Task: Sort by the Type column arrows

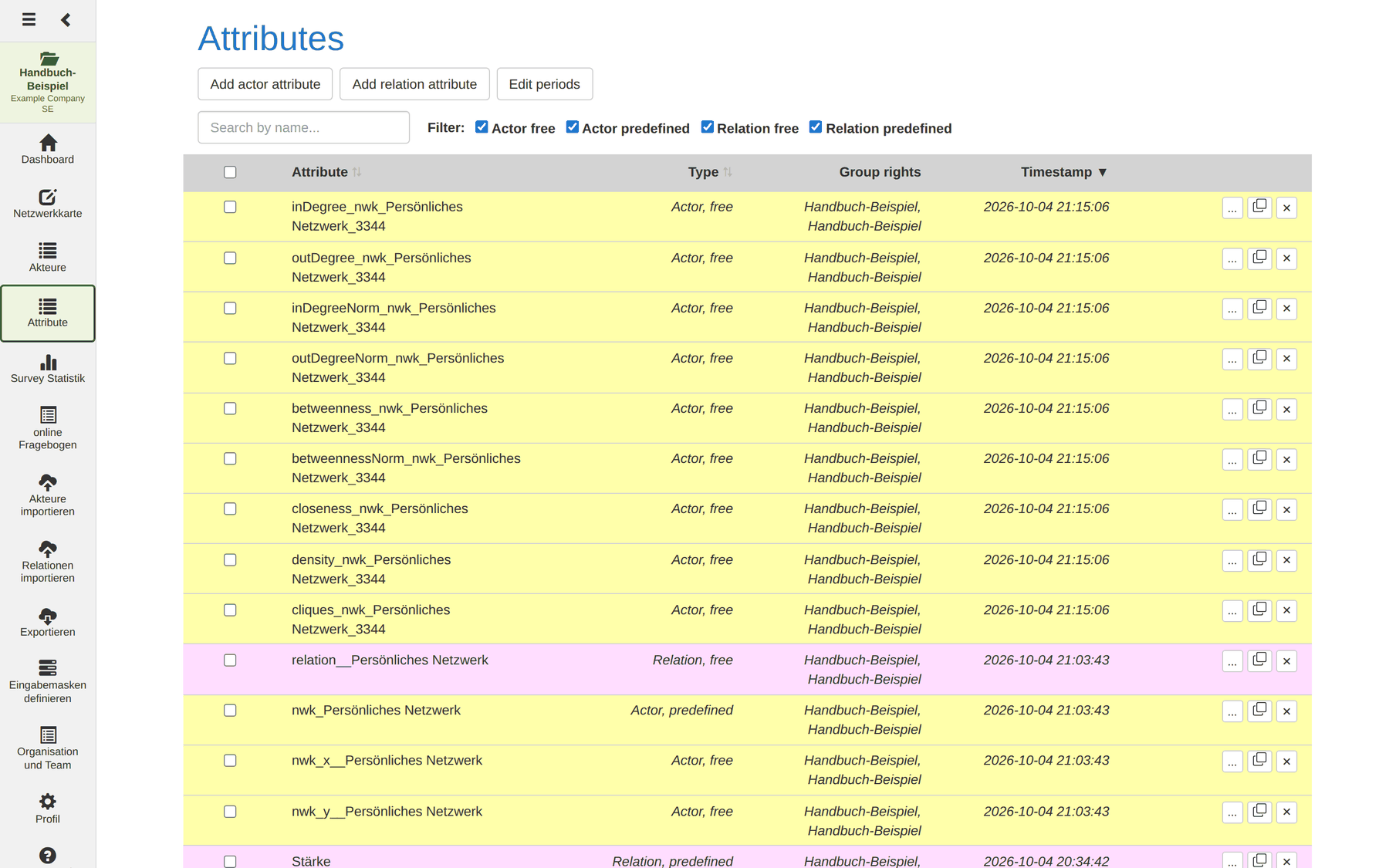Action: pos(728,172)
